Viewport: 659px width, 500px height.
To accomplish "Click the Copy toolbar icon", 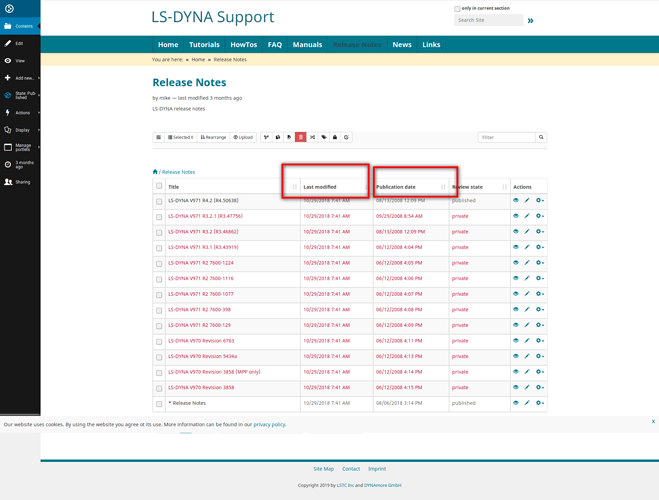I will [278, 137].
